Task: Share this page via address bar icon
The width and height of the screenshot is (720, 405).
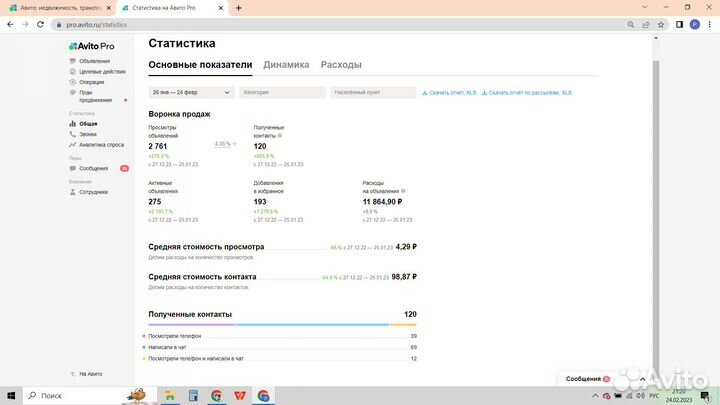Action: [646, 24]
